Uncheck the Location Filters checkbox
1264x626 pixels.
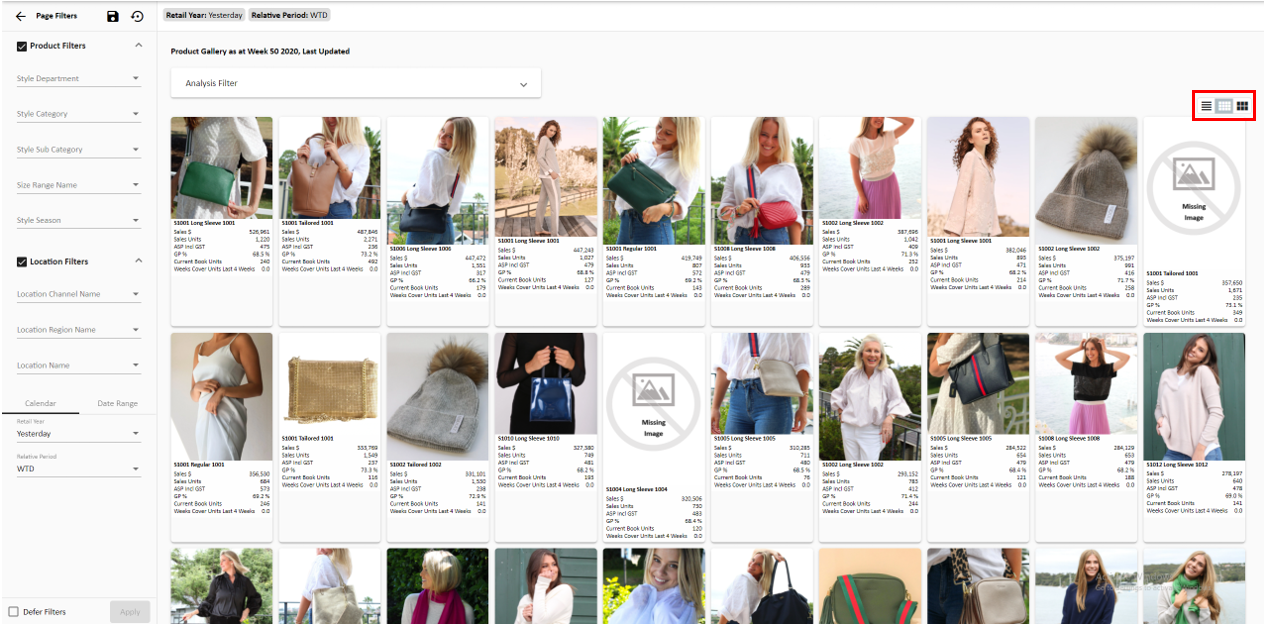pos(22,262)
